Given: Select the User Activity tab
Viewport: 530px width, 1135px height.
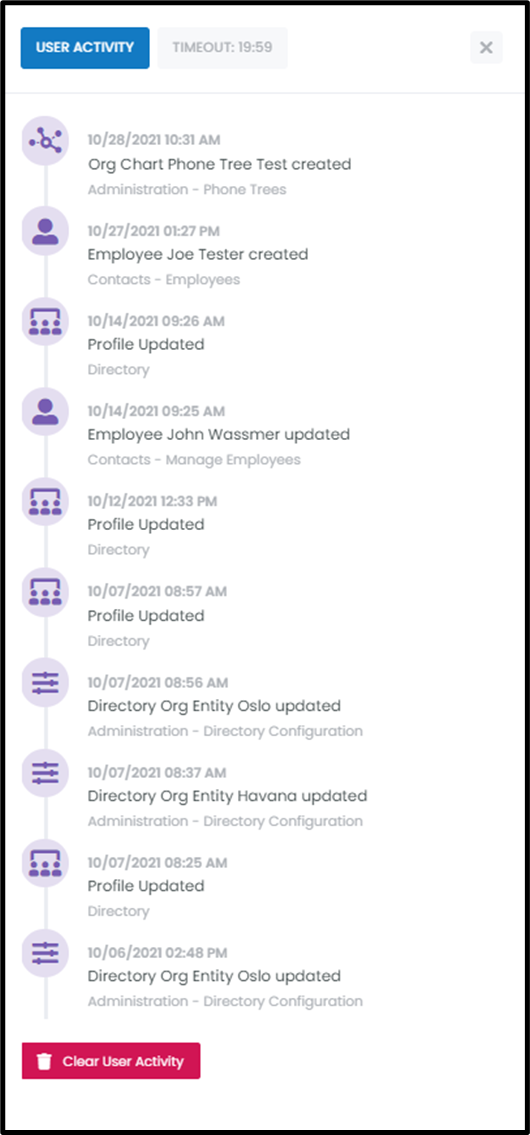Looking at the screenshot, I should pyautogui.click(x=85, y=48).
